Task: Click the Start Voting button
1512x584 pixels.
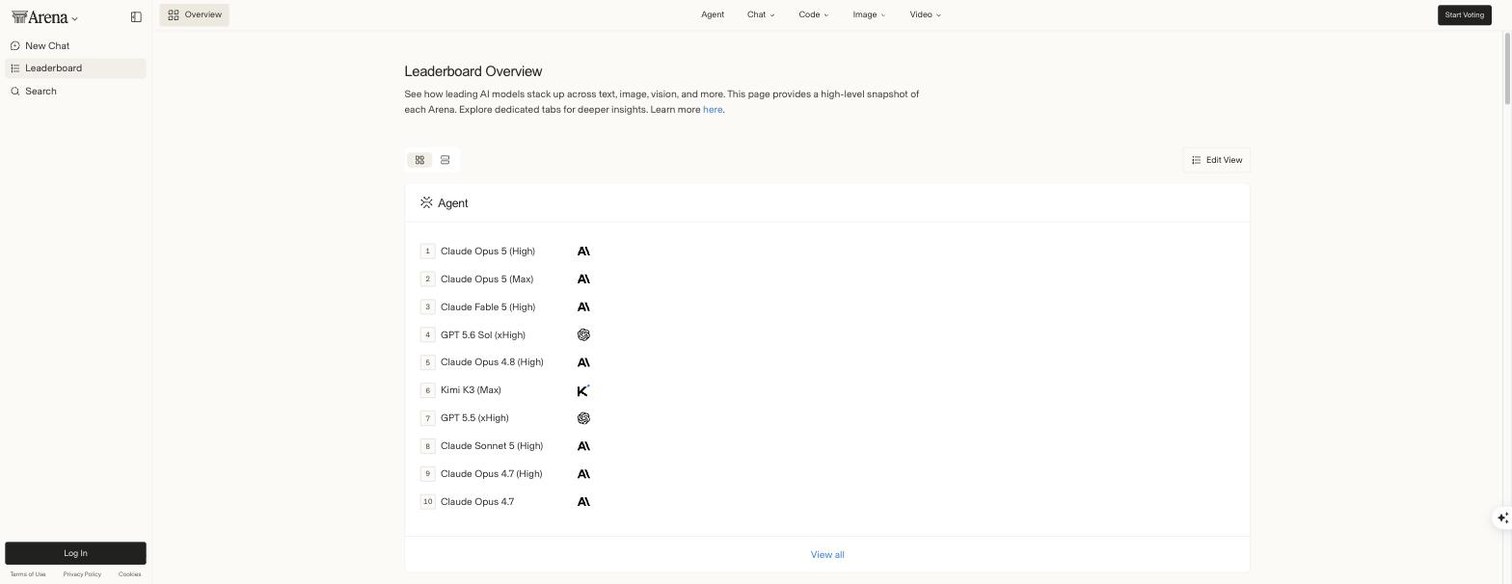Action: [x=1464, y=15]
